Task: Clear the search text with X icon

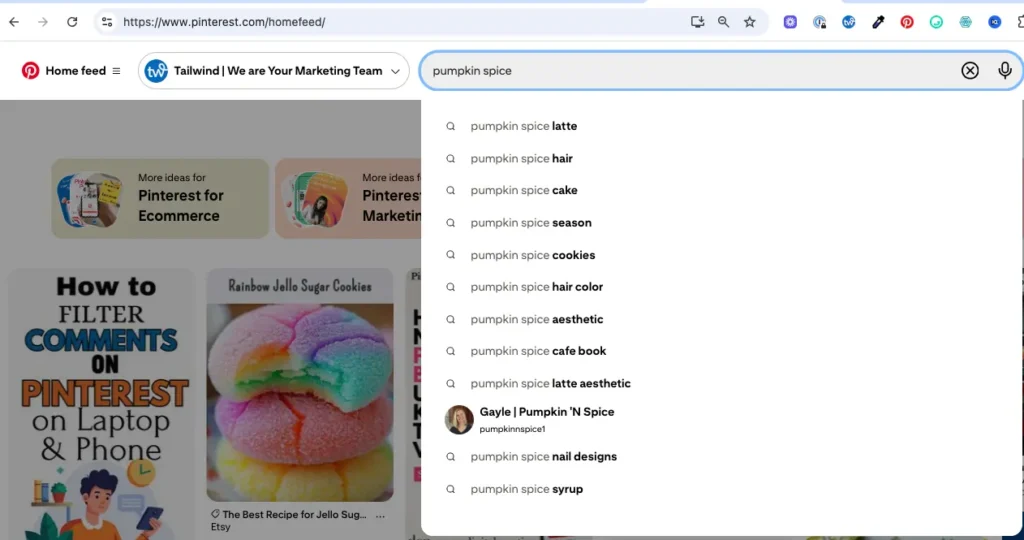Action: coord(970,71)
